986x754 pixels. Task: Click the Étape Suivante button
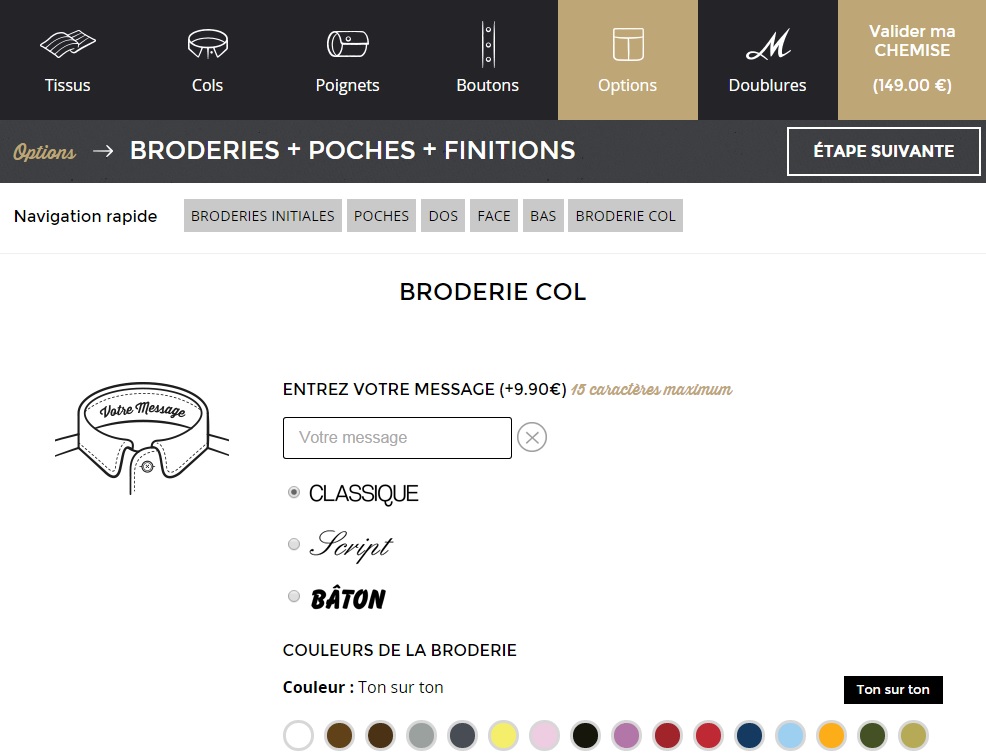point(883,151)
